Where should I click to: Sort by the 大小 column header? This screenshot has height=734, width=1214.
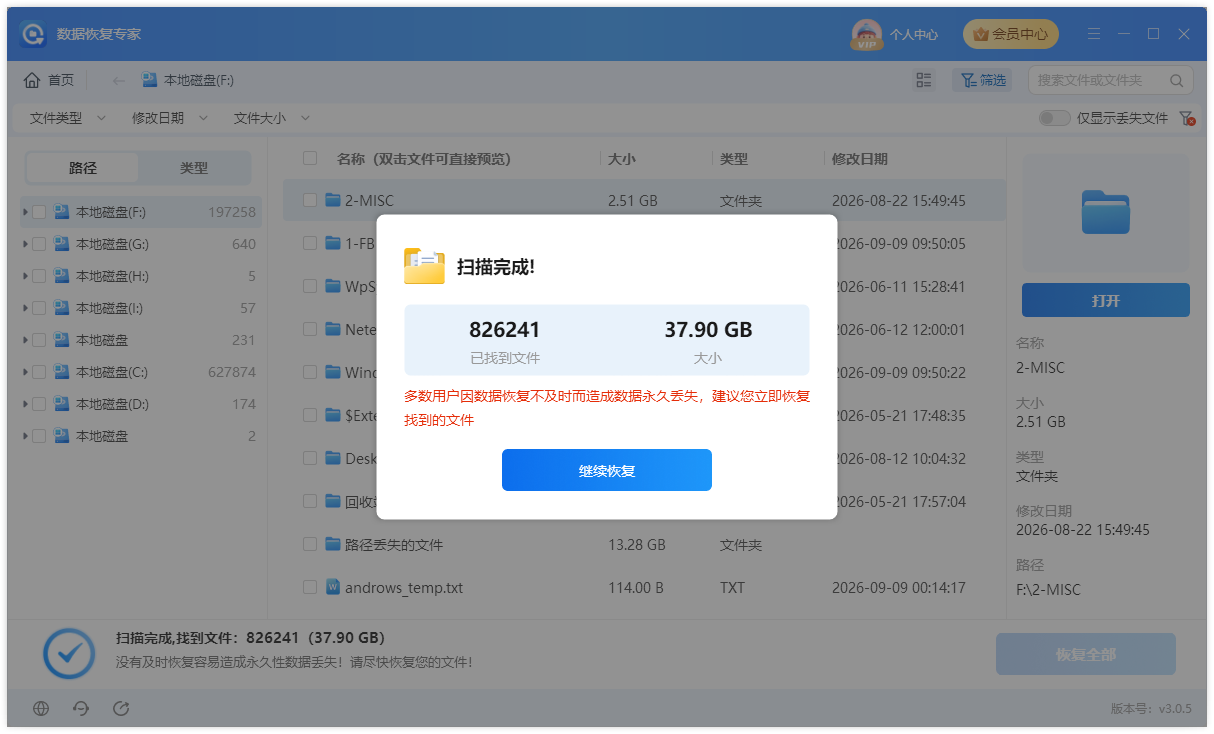click(x=621, y=158)
